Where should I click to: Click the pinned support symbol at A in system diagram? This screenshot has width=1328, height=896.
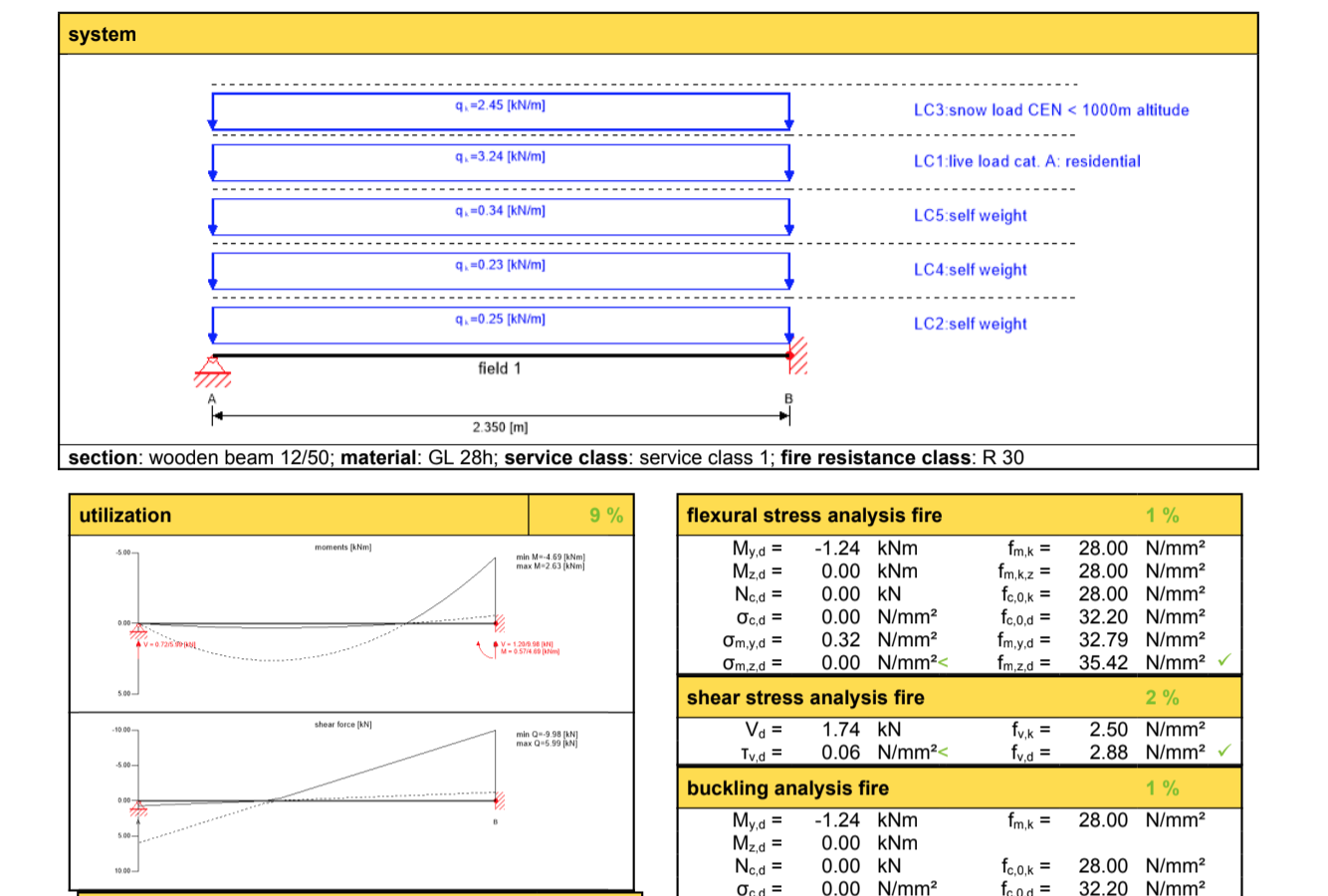(x=212, y=371)
